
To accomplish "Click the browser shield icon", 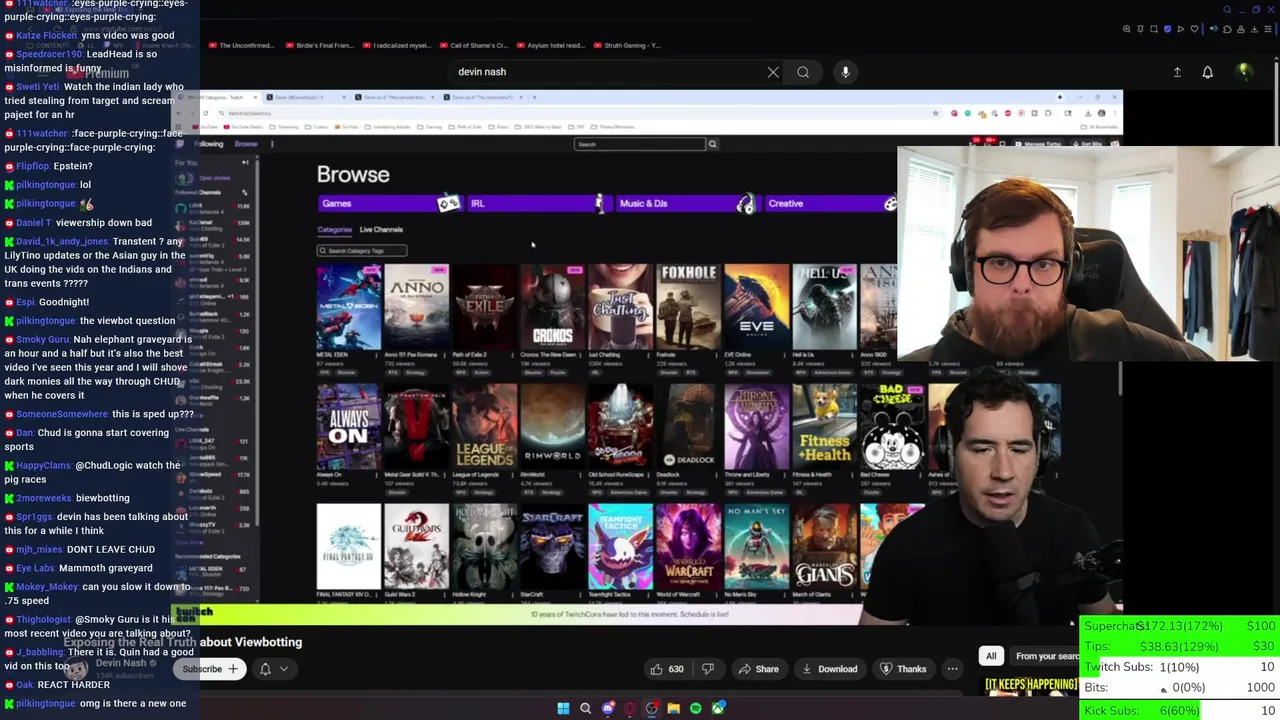I will click(1167, 29).
